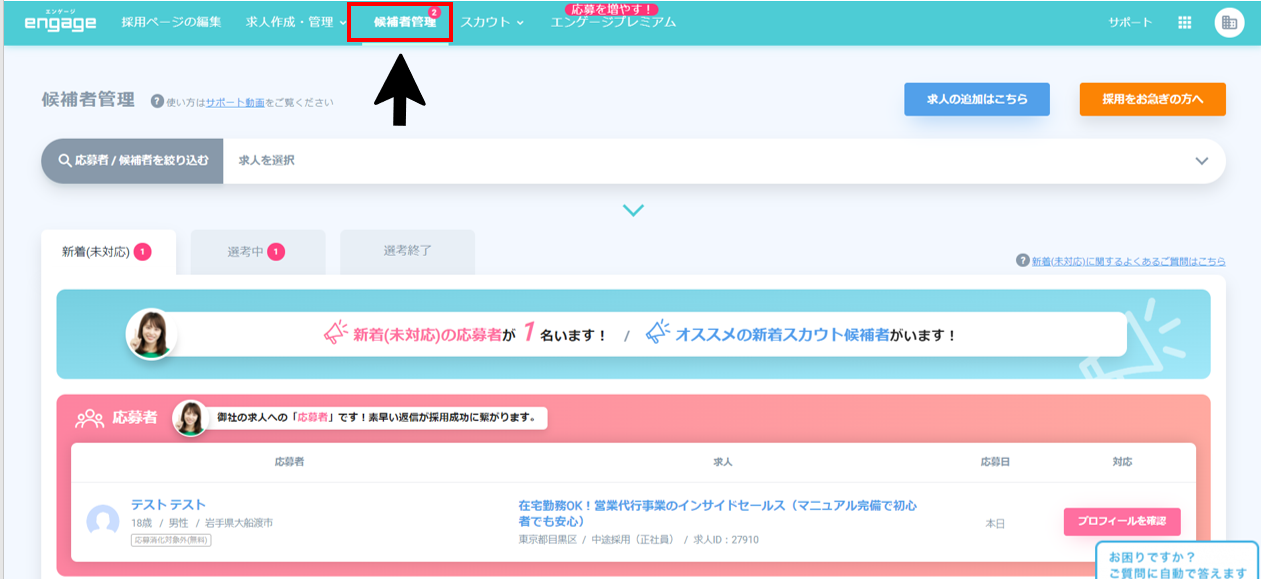This screenshot has height=579, width=1266.
Task: Open the 求人を選択 dropdown
Action: (x=724, y=160)
